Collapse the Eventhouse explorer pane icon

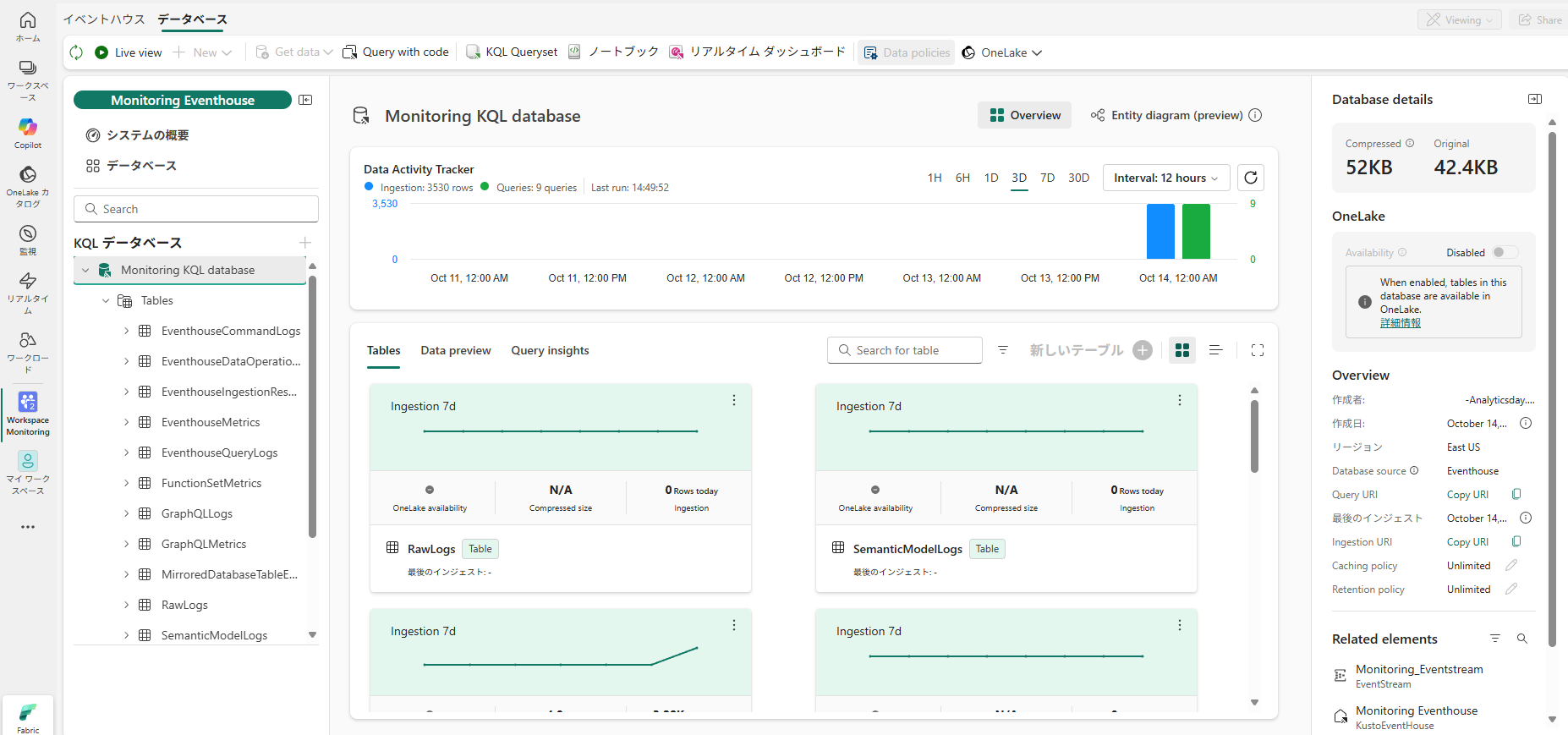[306, 100]
